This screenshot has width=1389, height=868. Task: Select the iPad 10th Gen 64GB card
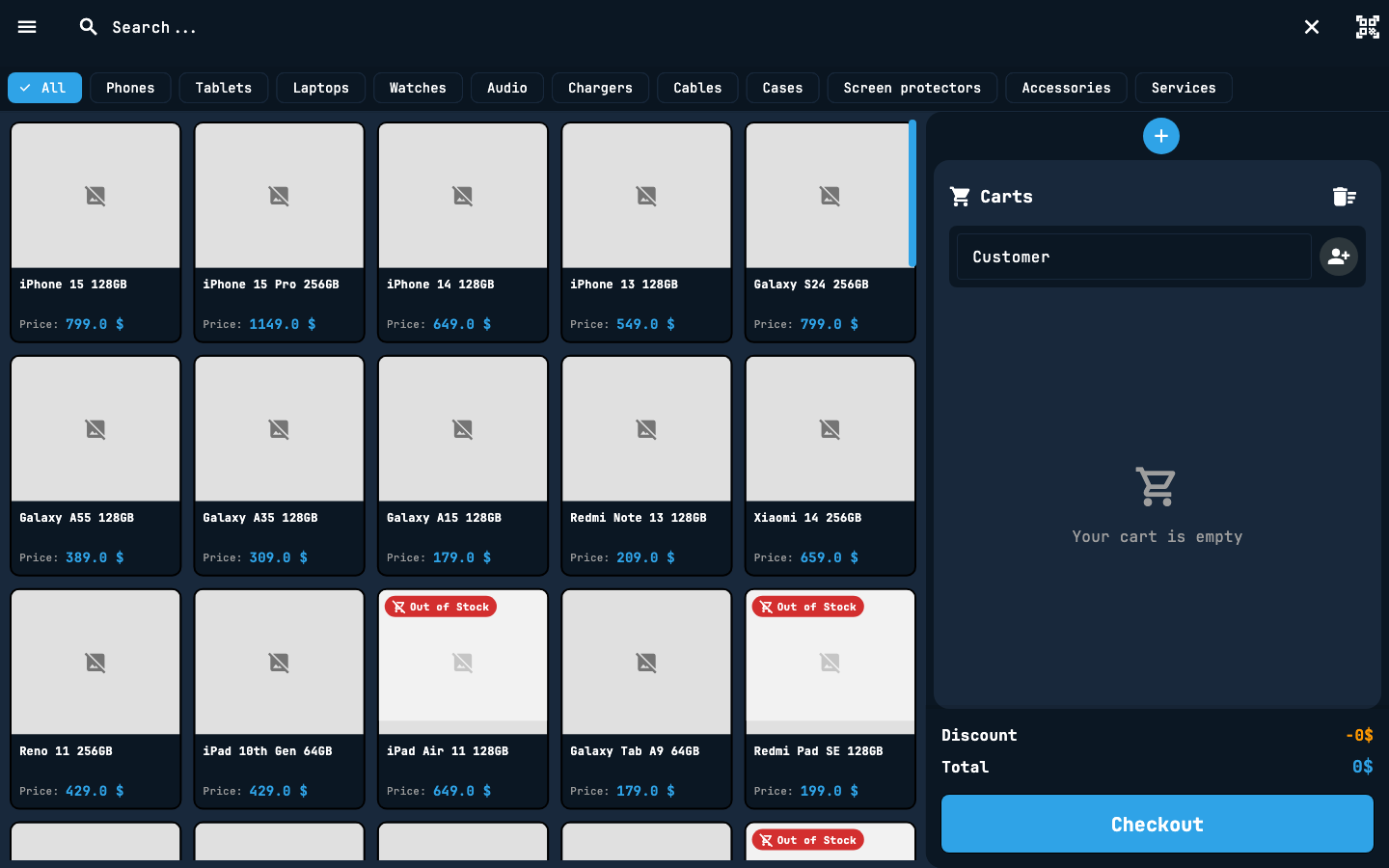280,699
